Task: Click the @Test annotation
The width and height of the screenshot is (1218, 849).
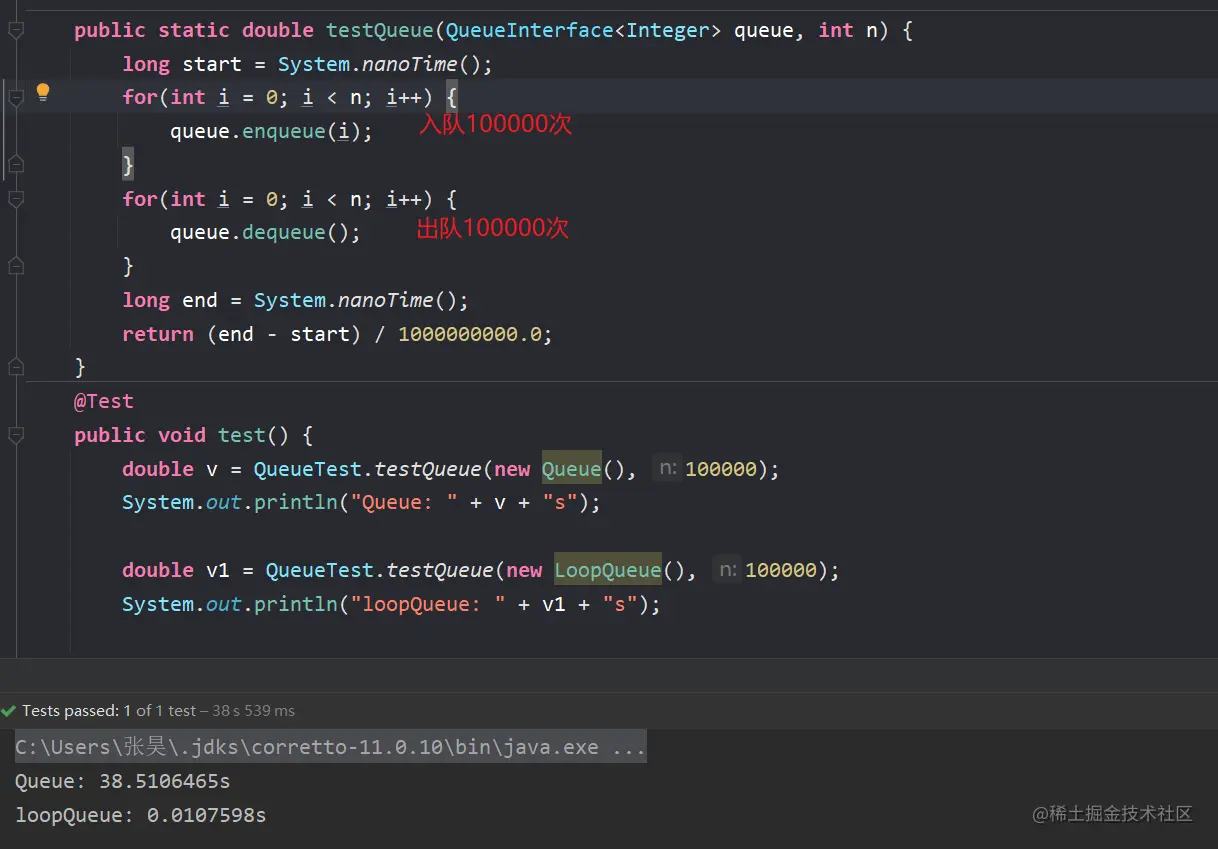Action: click(x=103, y=401)
